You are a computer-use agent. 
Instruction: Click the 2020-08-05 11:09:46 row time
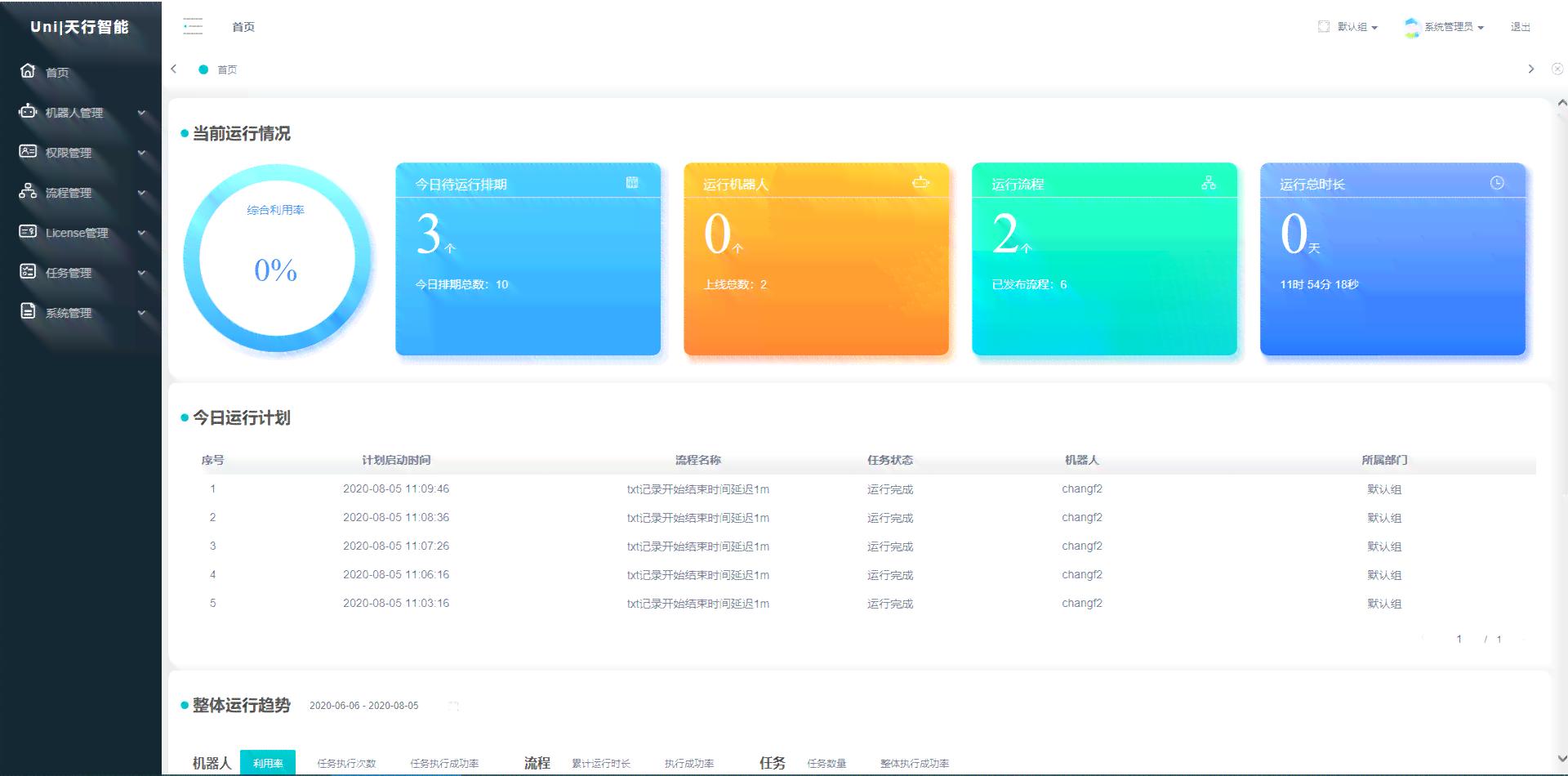396,488
